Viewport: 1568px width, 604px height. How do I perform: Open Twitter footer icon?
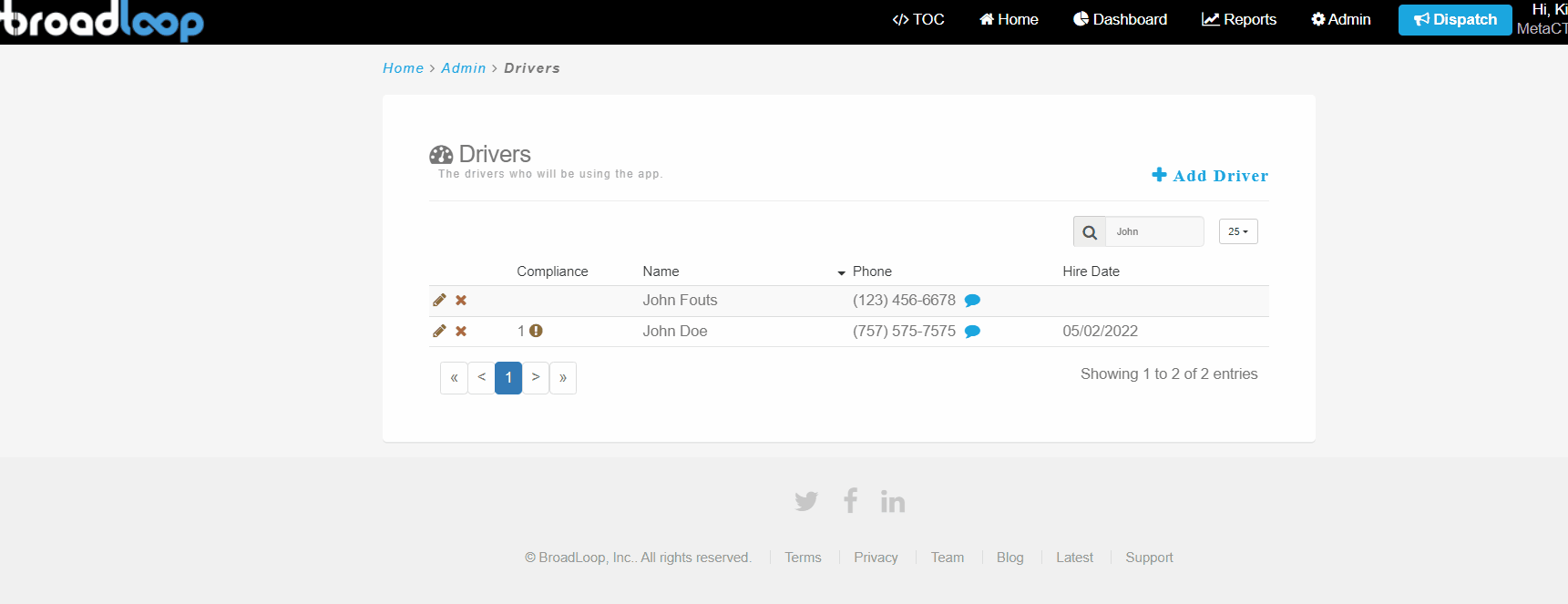(x=806, y=501)
